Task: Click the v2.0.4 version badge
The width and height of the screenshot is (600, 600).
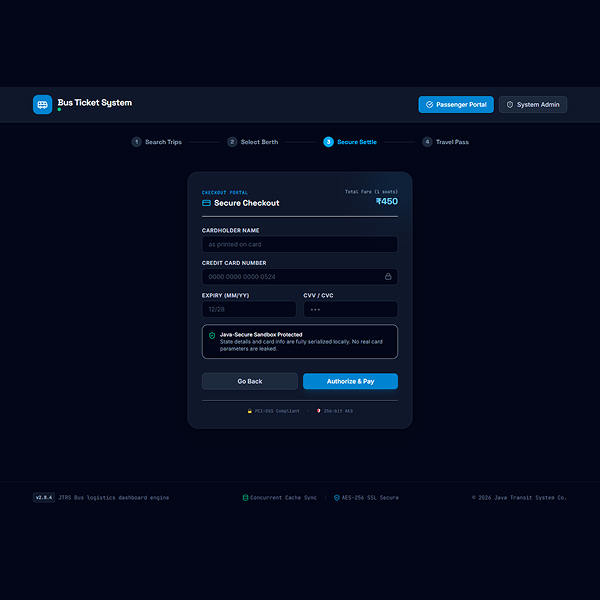Action: [x=44, y=497]
